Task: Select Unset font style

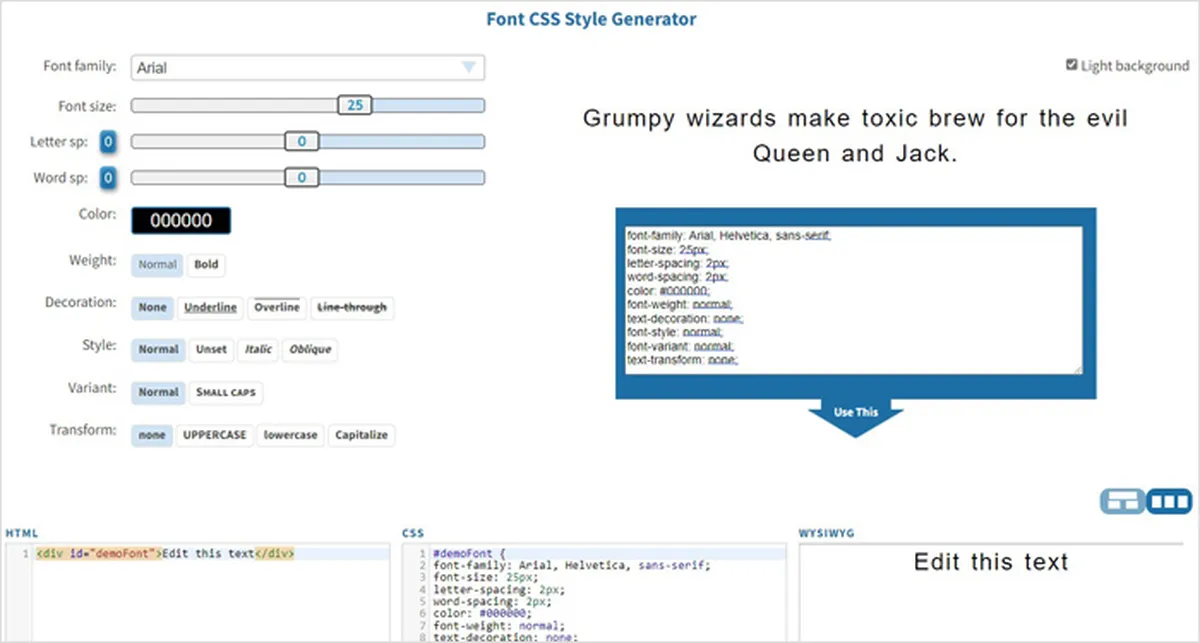Action: point(210,349)
